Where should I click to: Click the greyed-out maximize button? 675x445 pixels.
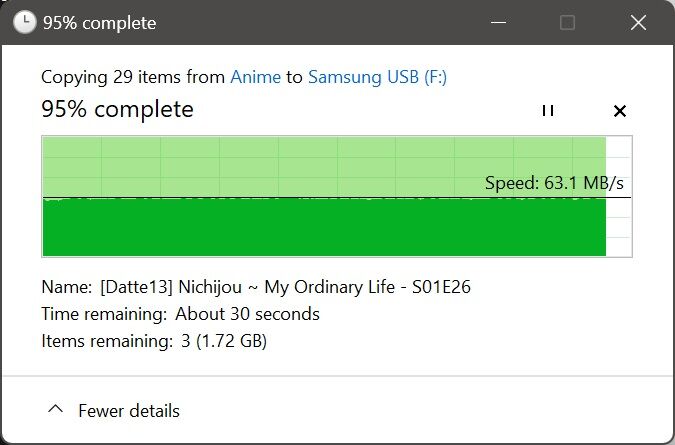(x=567, y=22)
